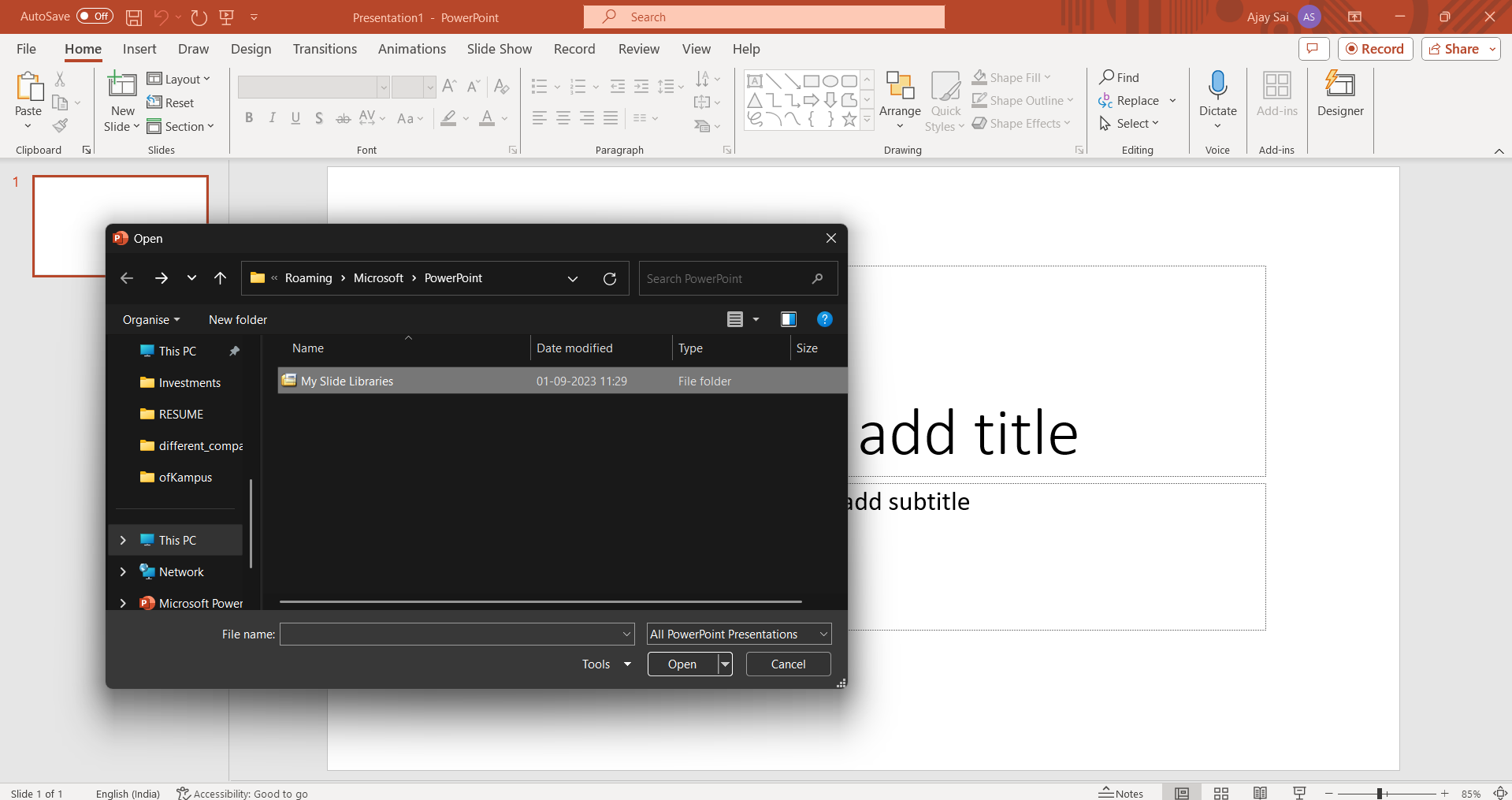Image resolution: width=1512 pixels, height=800 pixels.
Task: Expand the This PC tree node
Action: [123, 540]
